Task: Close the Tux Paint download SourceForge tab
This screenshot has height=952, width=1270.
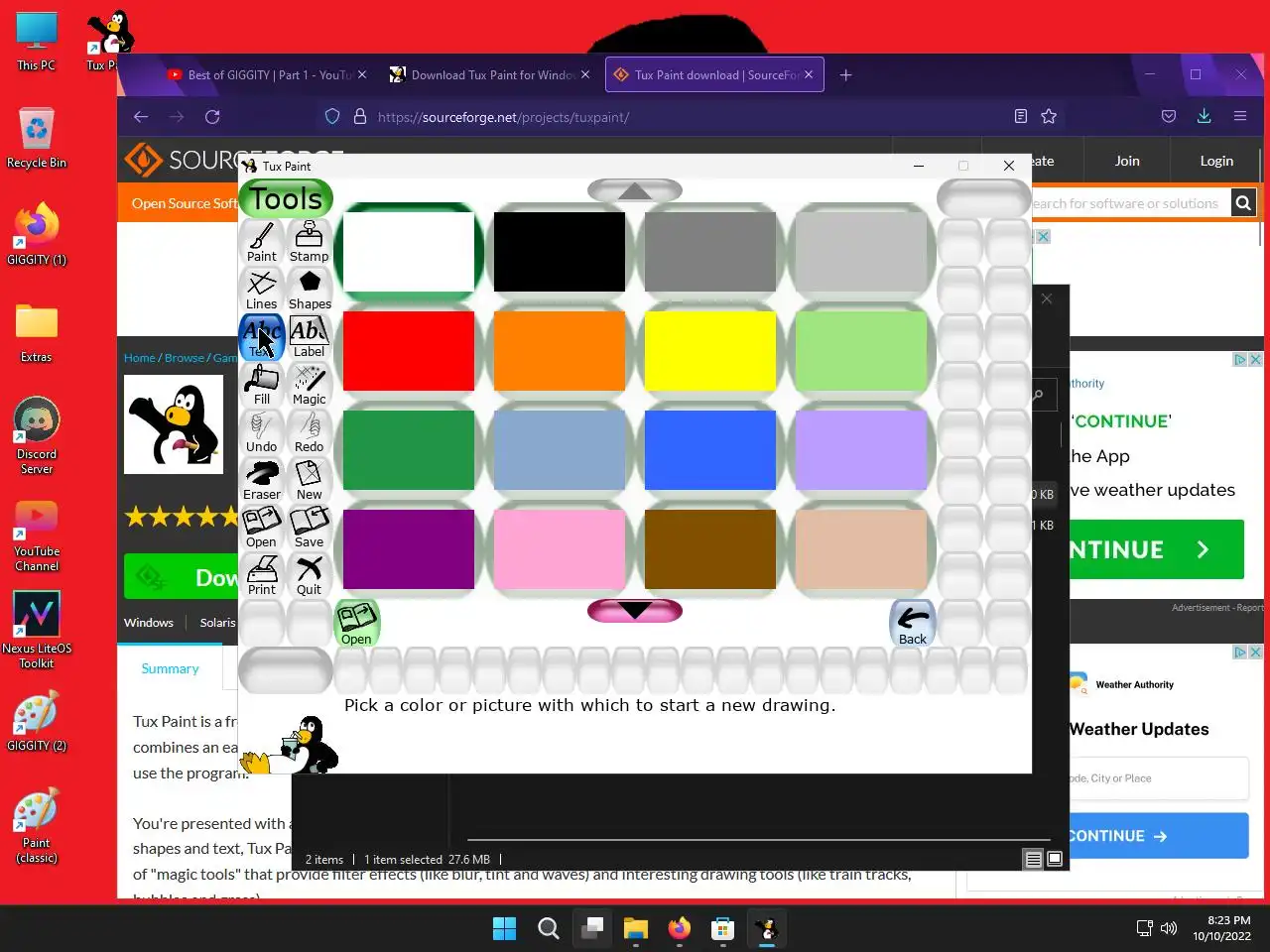Action: [x=809, y=74]
